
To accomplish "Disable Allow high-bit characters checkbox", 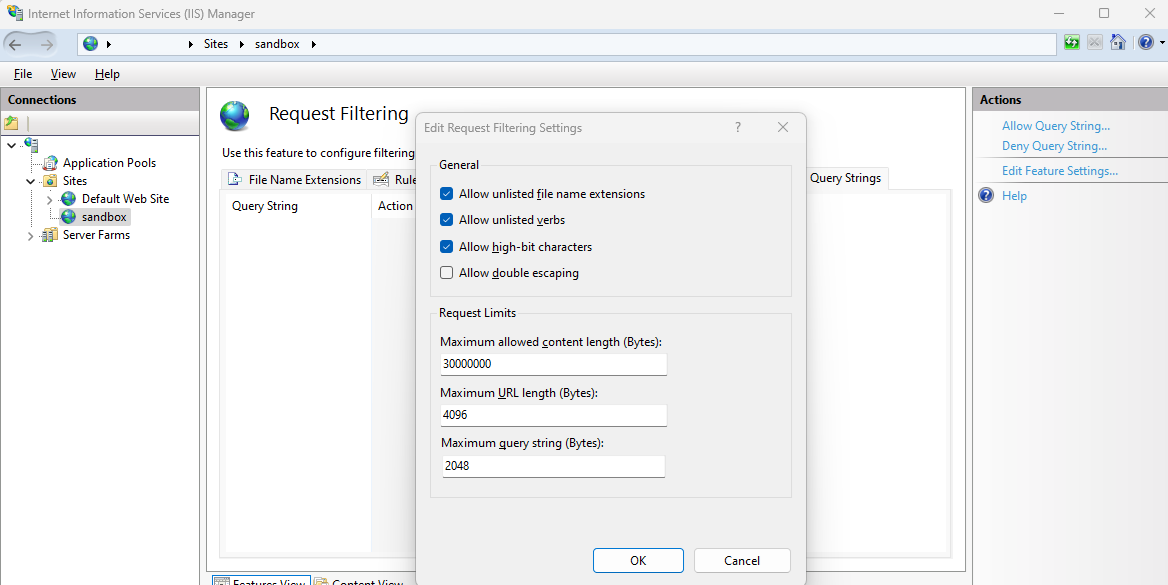I will coord(447,247).
